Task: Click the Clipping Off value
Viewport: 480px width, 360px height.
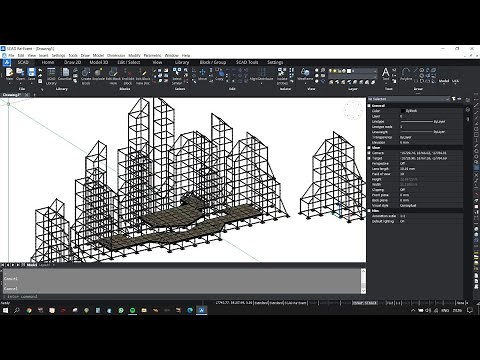Action: click(x=403, y=190)
